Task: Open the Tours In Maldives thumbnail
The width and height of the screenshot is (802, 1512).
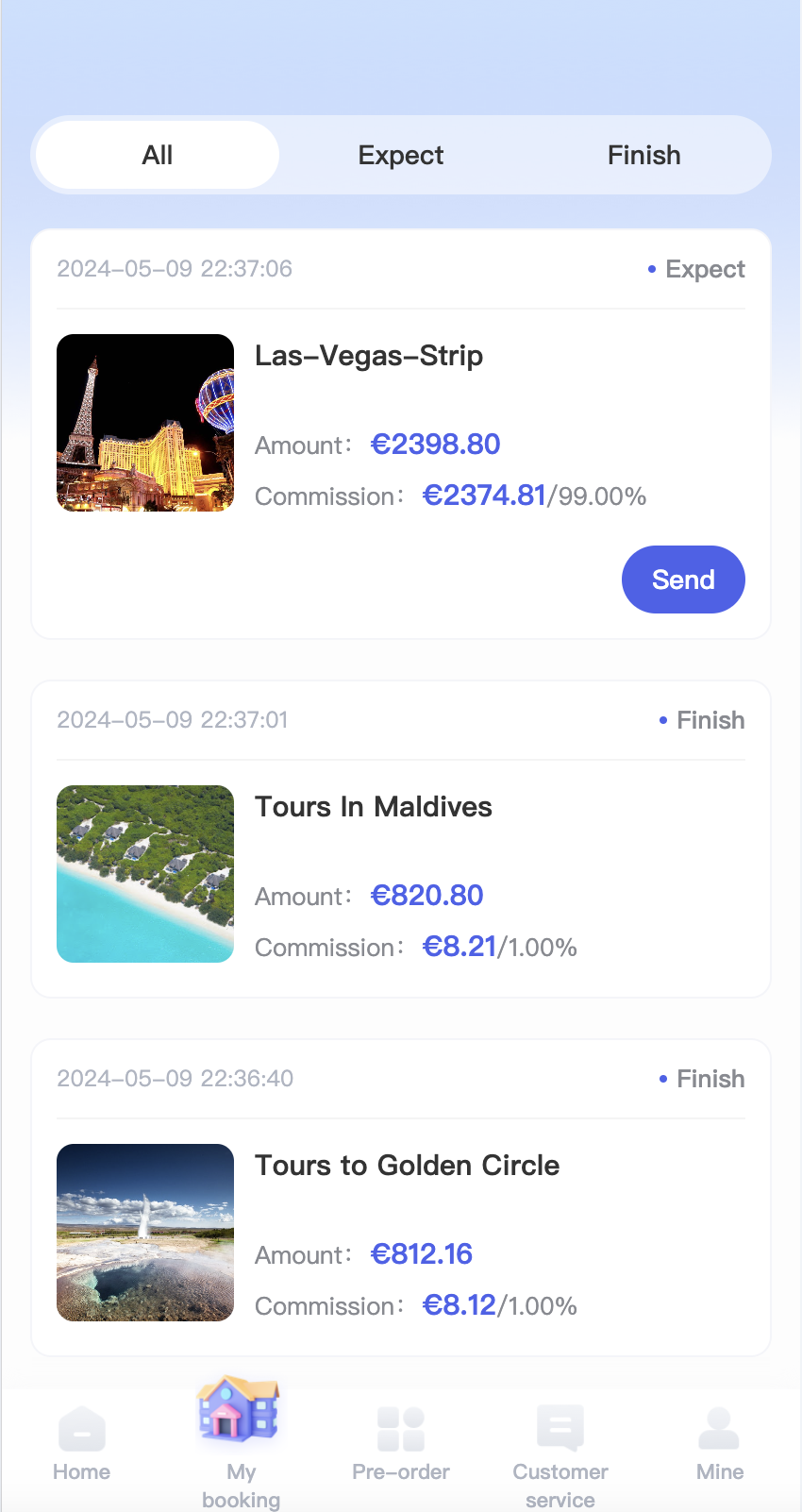Action: pos(145,874)
